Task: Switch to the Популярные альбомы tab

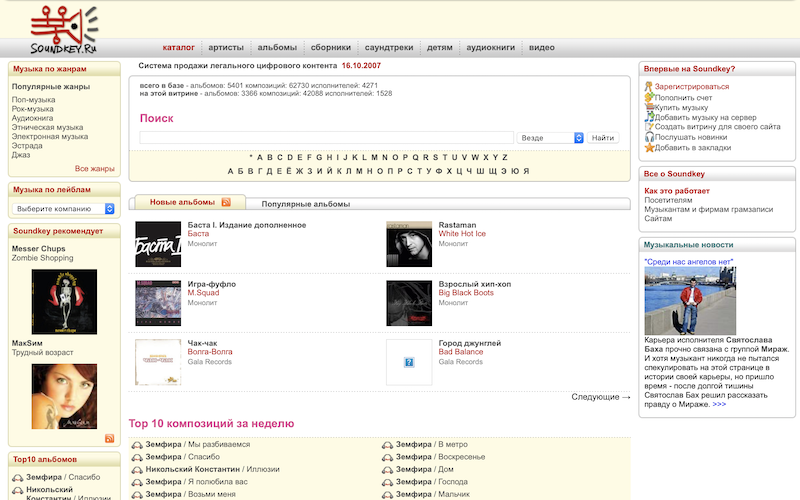Action: point(305,204)
